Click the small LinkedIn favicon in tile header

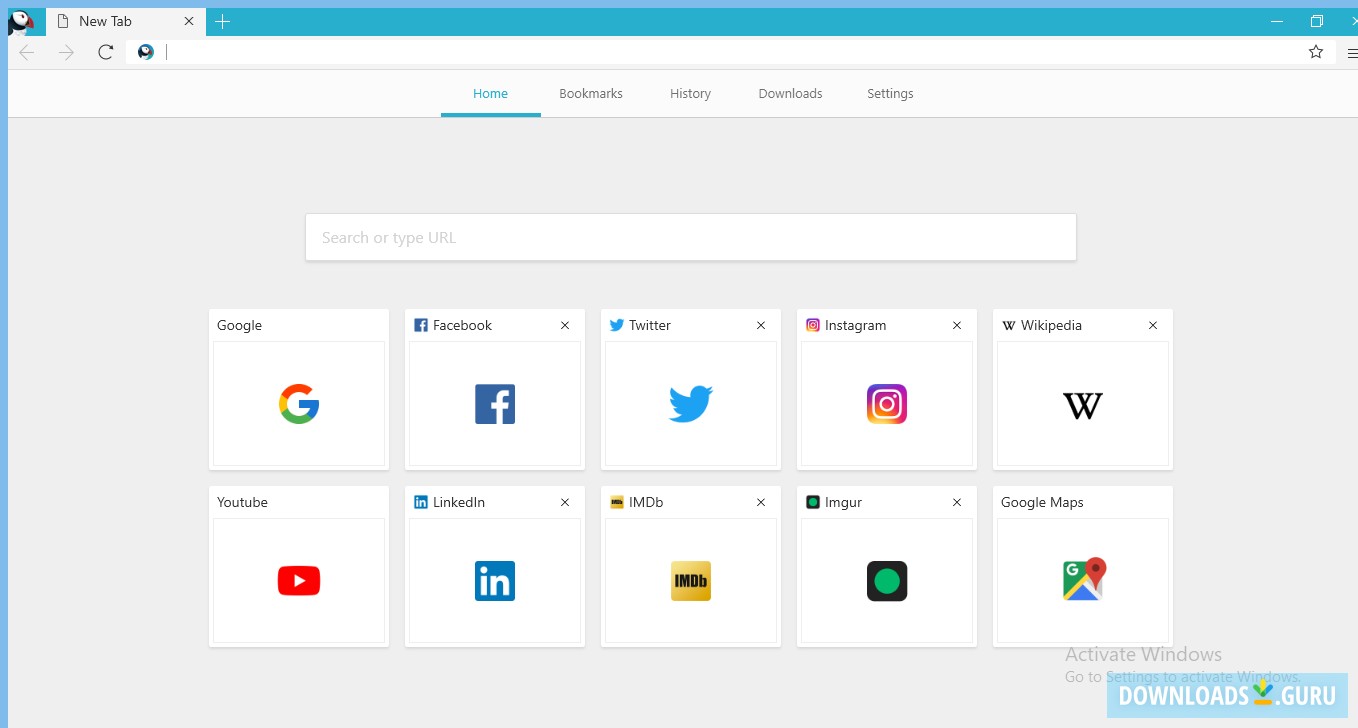pos(421,502)
